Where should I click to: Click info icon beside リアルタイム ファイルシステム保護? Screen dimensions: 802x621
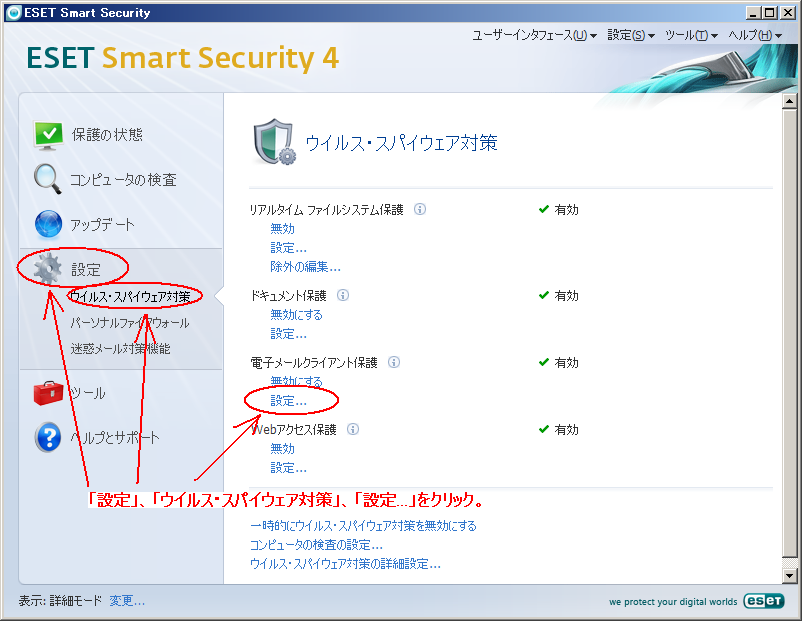(420, 210)
